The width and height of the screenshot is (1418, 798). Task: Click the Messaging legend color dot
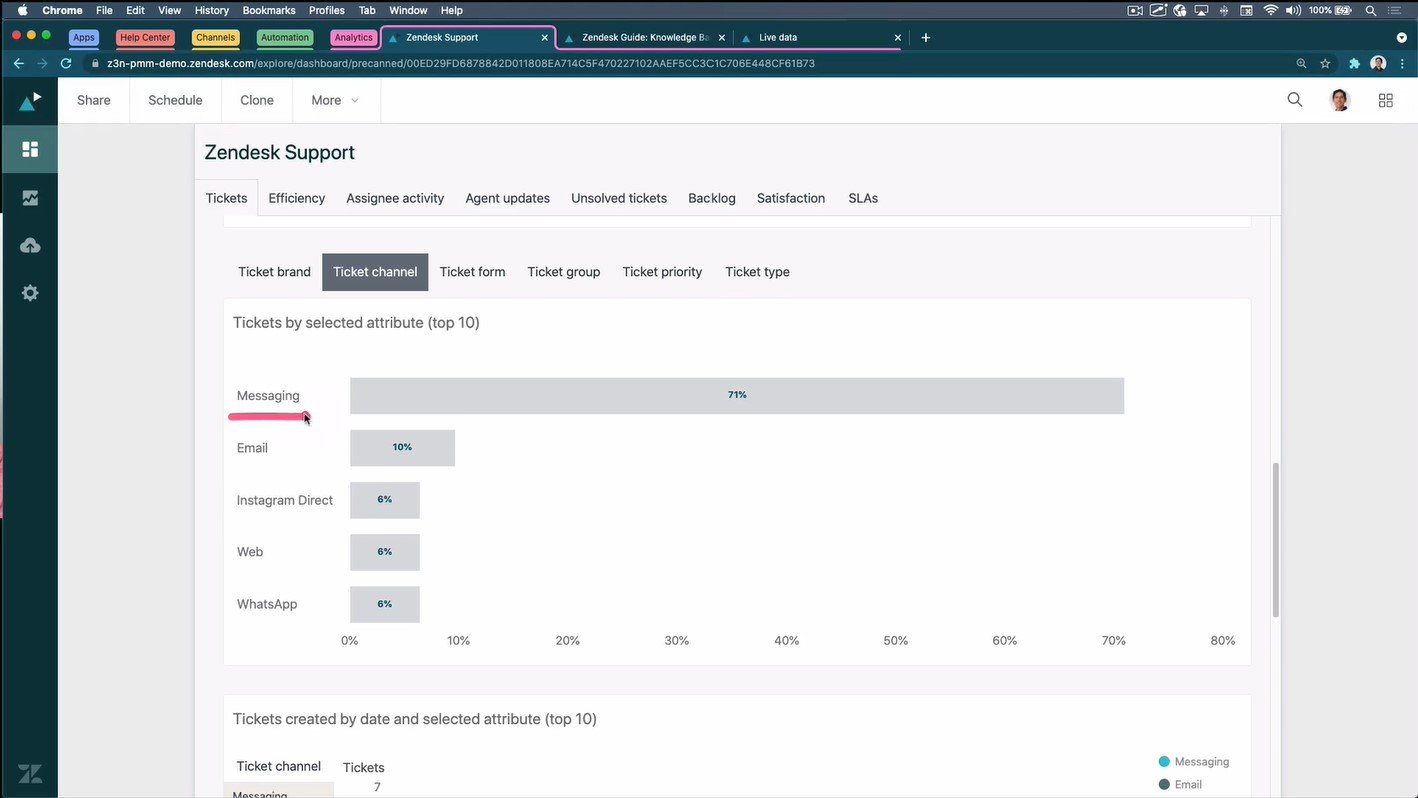click(x=1164, y=762)
